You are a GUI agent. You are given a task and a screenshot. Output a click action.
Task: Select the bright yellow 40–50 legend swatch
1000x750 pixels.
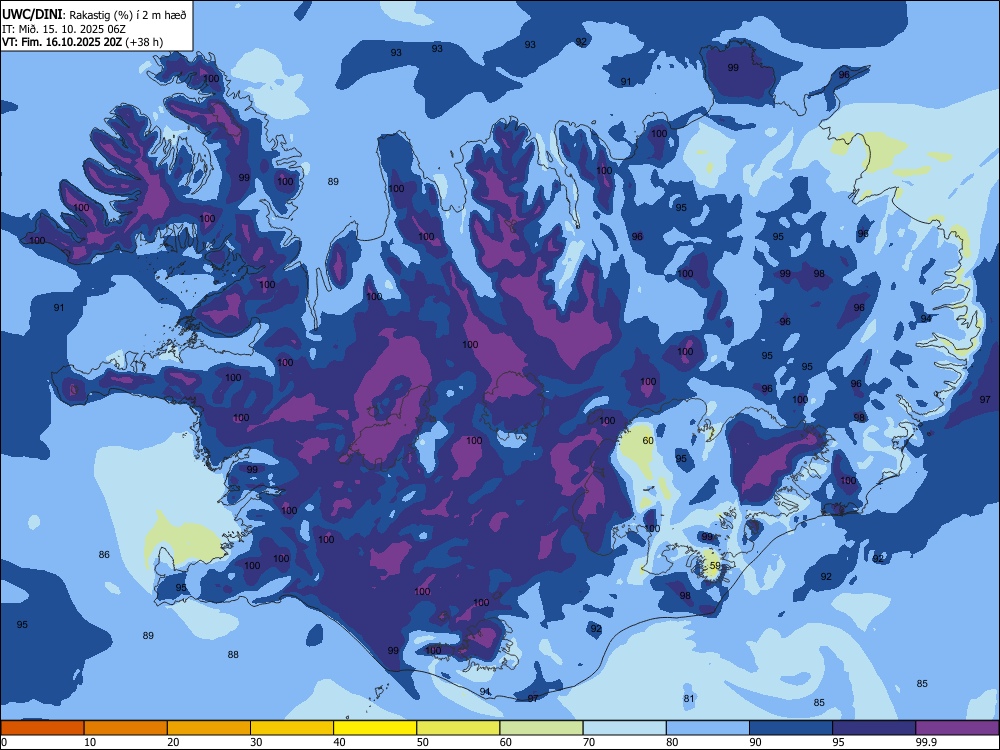tap(375, 728)
